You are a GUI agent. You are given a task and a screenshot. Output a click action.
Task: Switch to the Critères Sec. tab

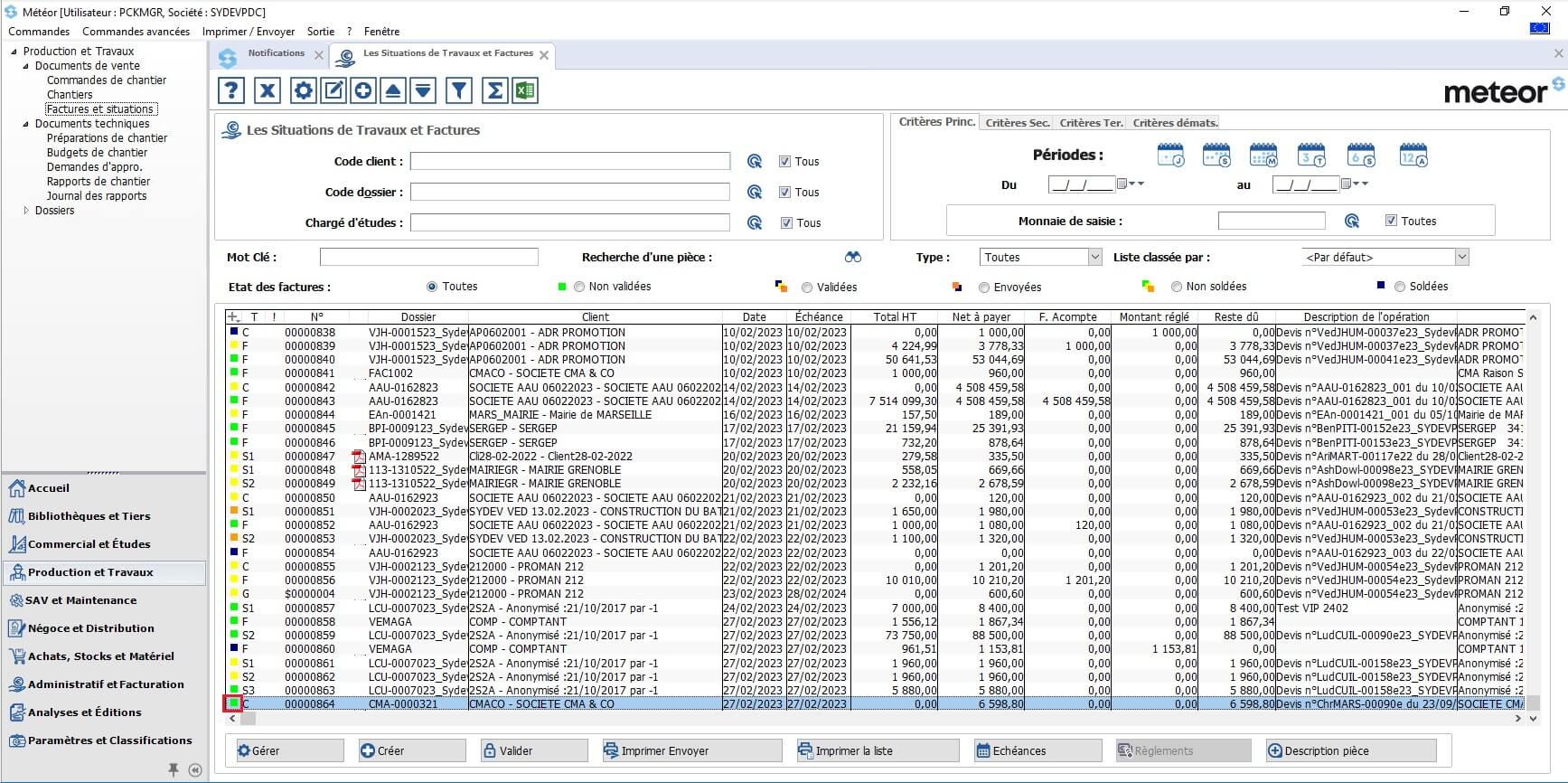1017,123
